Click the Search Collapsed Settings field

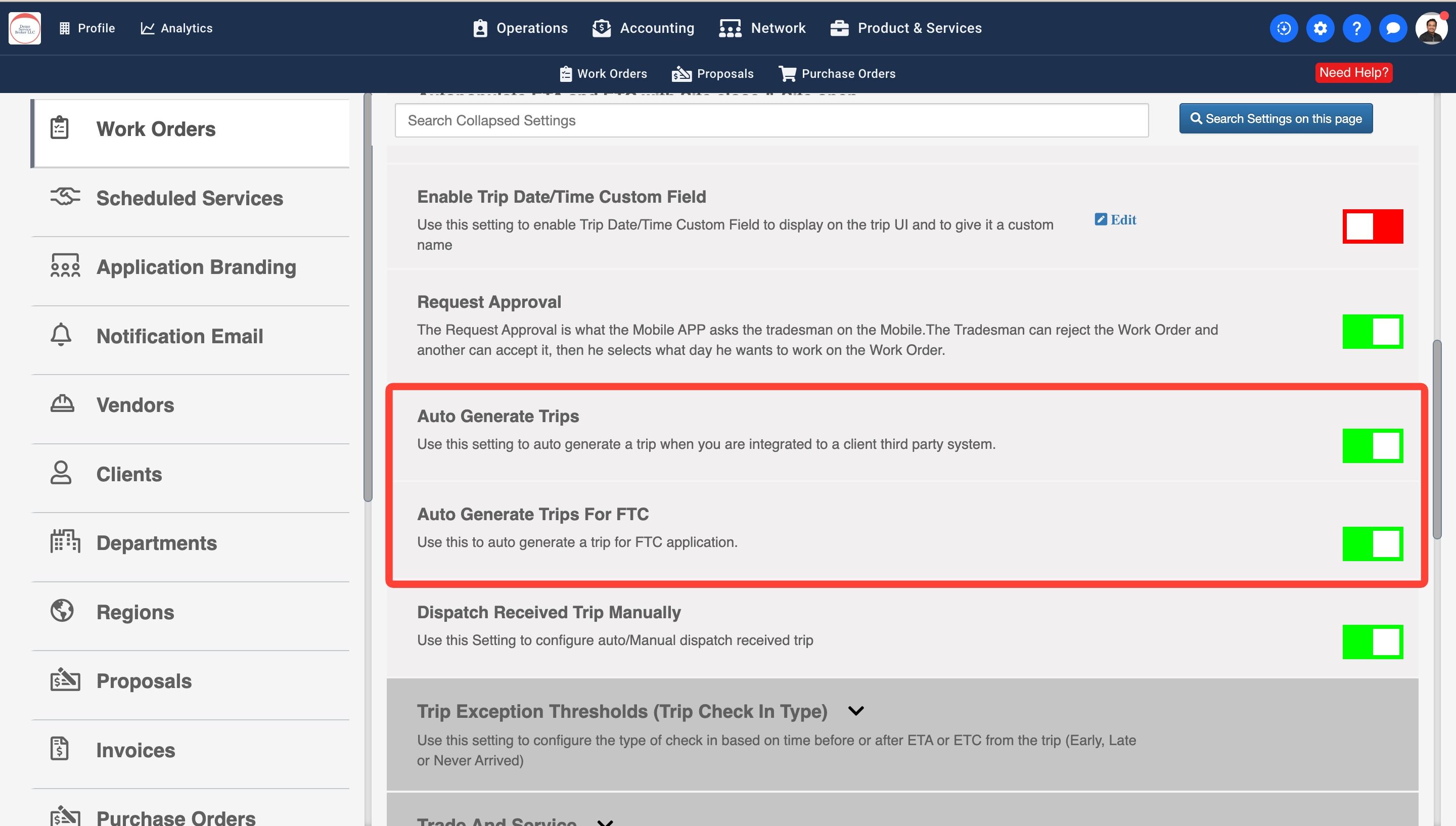tap(771, 120)
